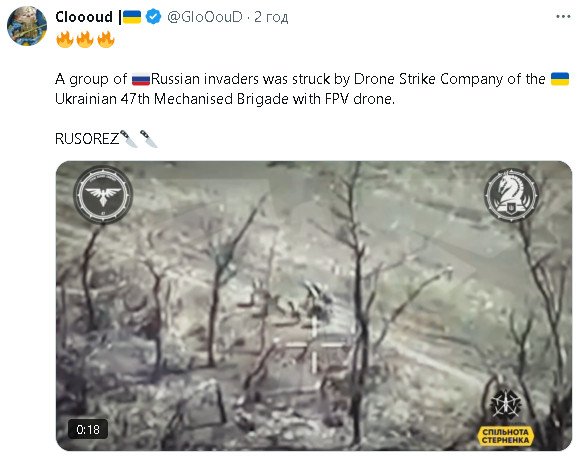Viewport: 586px width, 460px height.
Task: Open the three-dots more options menu
Action: pyautogui.click(x=563, y=16)
